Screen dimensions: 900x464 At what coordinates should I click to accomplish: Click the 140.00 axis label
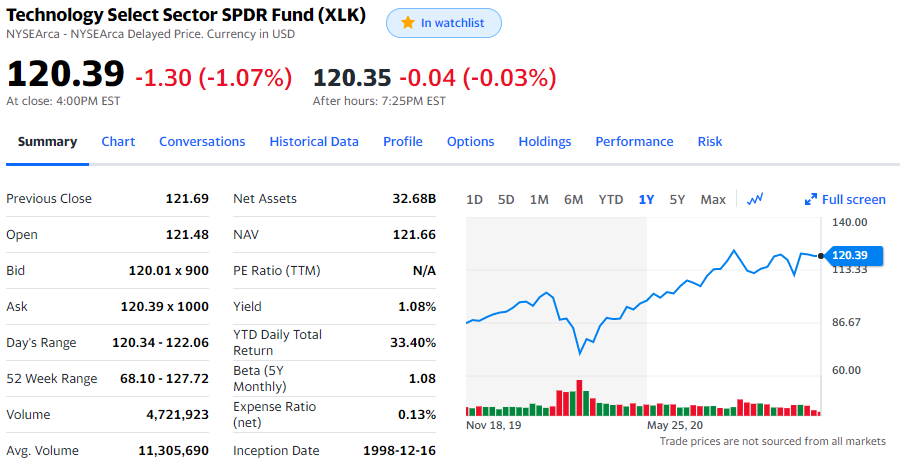849,222
